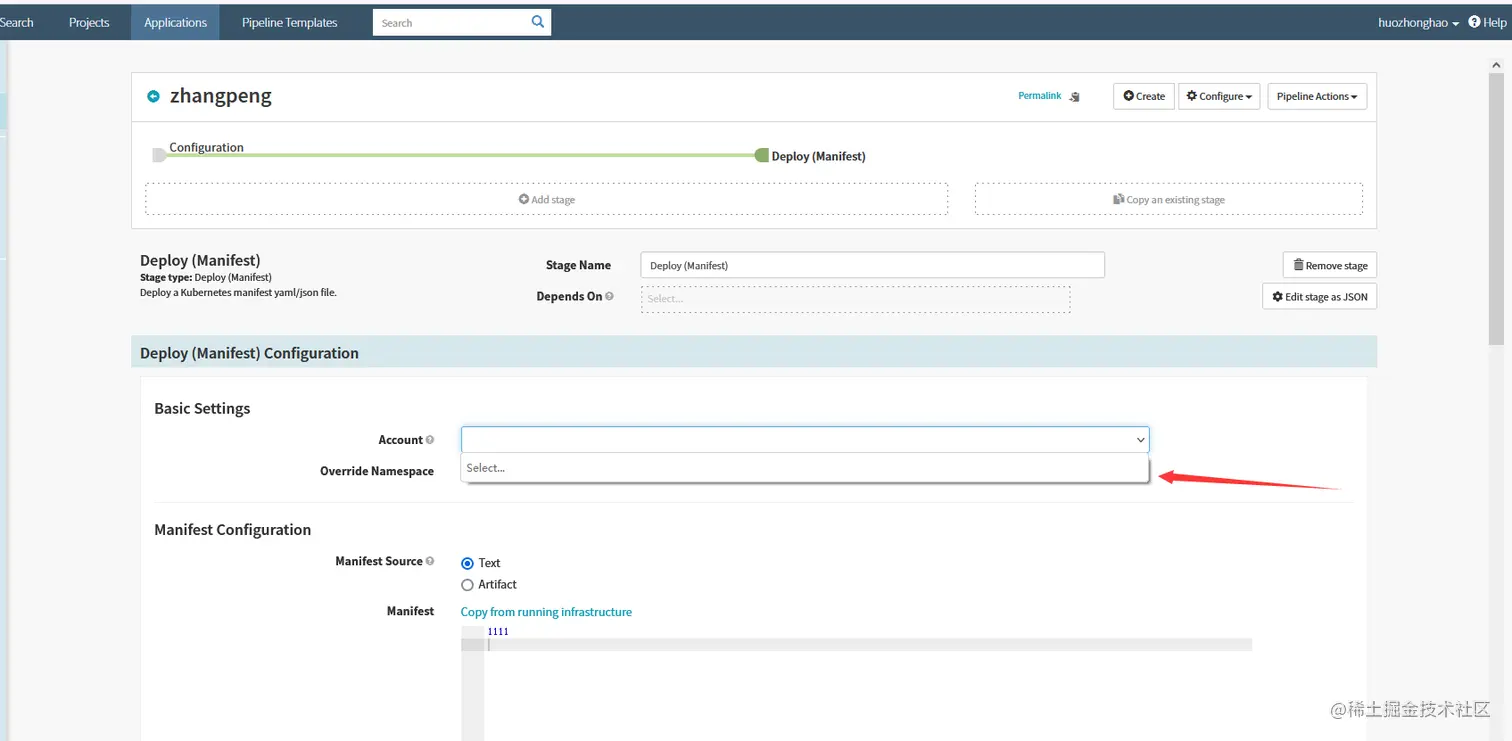1512x741 pixels.
Task: Expand the Account combo box
Action: pyautogui.click(x=805, y=440)
